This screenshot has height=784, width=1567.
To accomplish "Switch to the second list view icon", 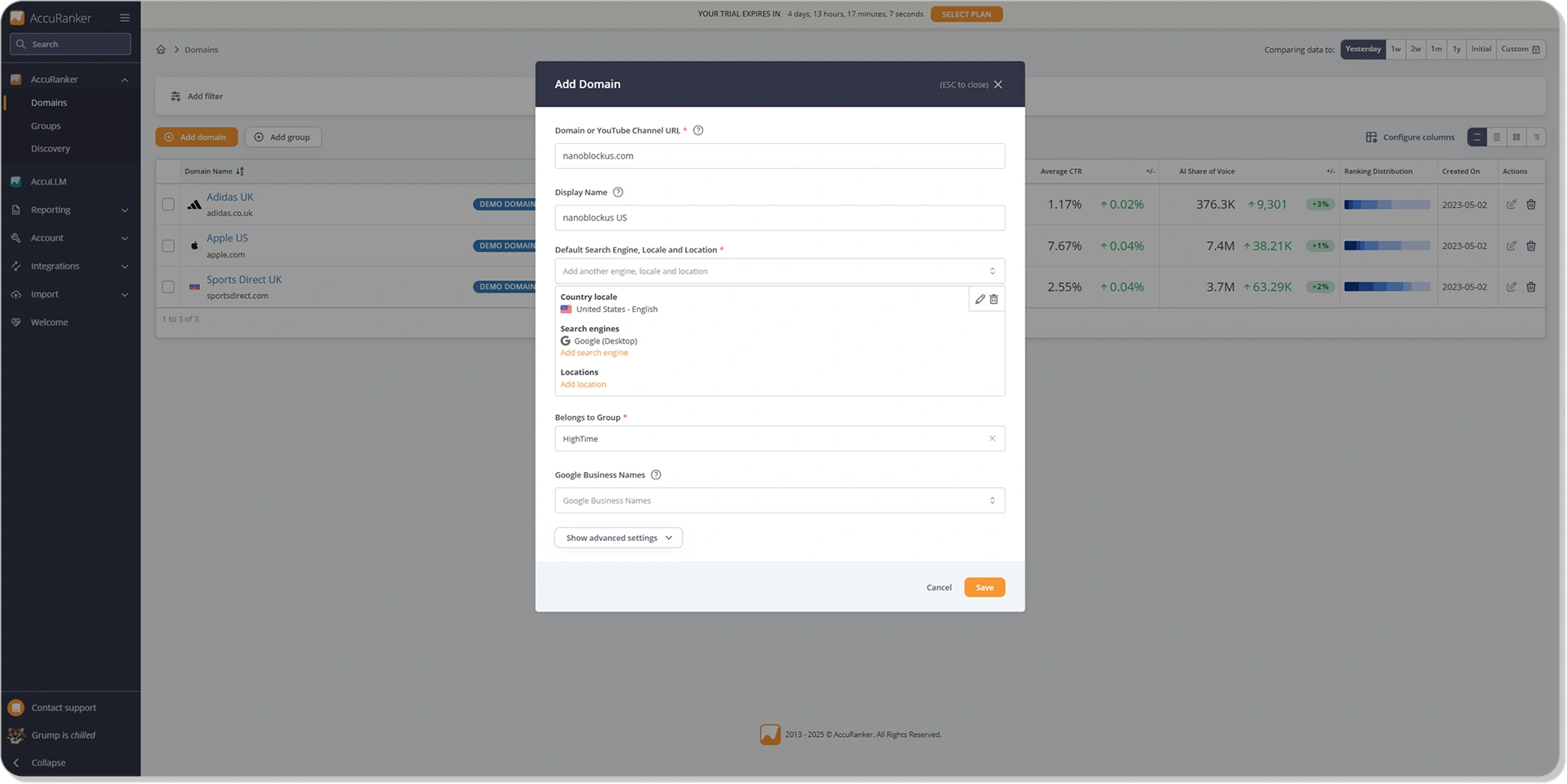I will coord(1497,137).
